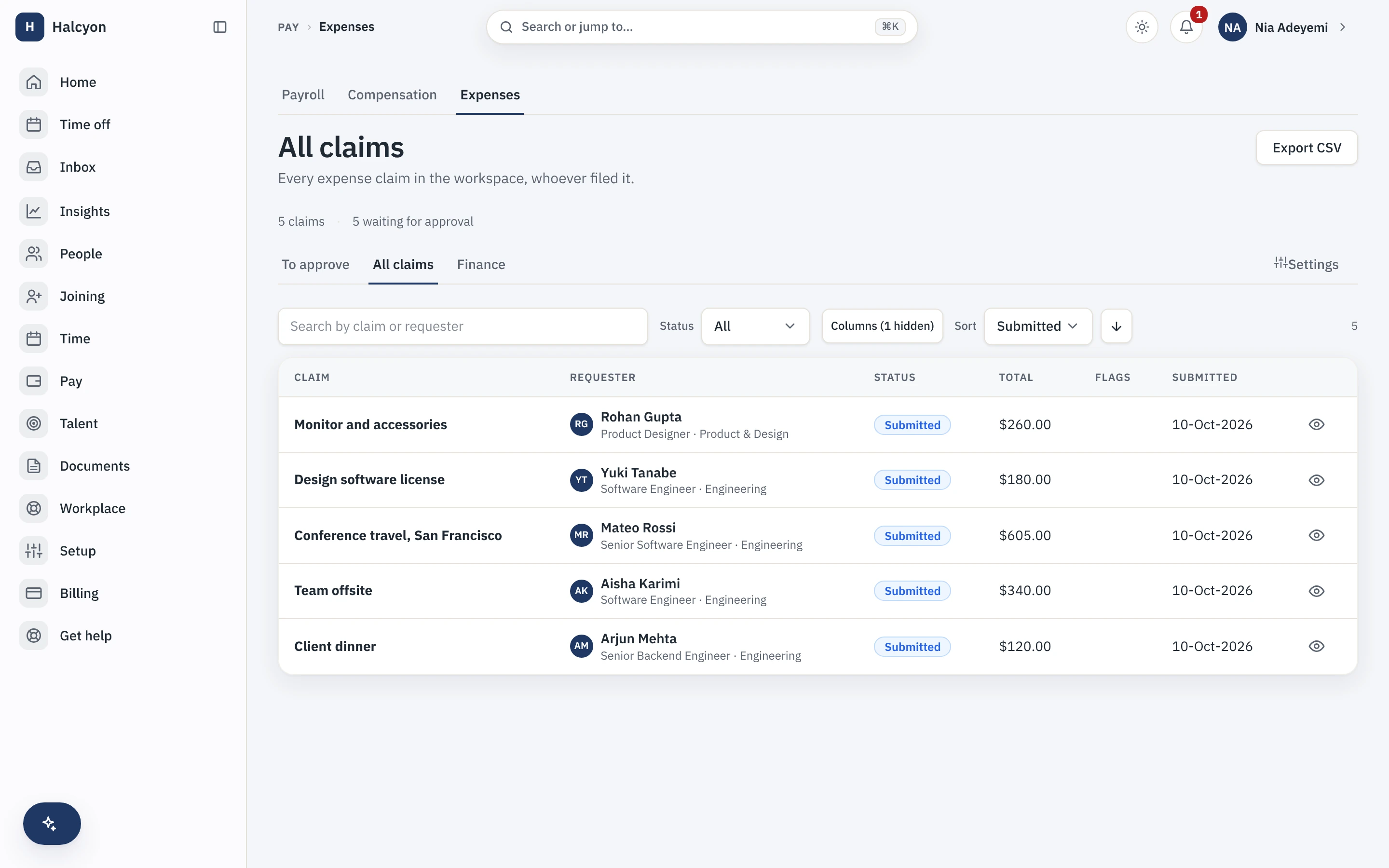
Task: Switch to the Finance tab
Action: [481, 265]
